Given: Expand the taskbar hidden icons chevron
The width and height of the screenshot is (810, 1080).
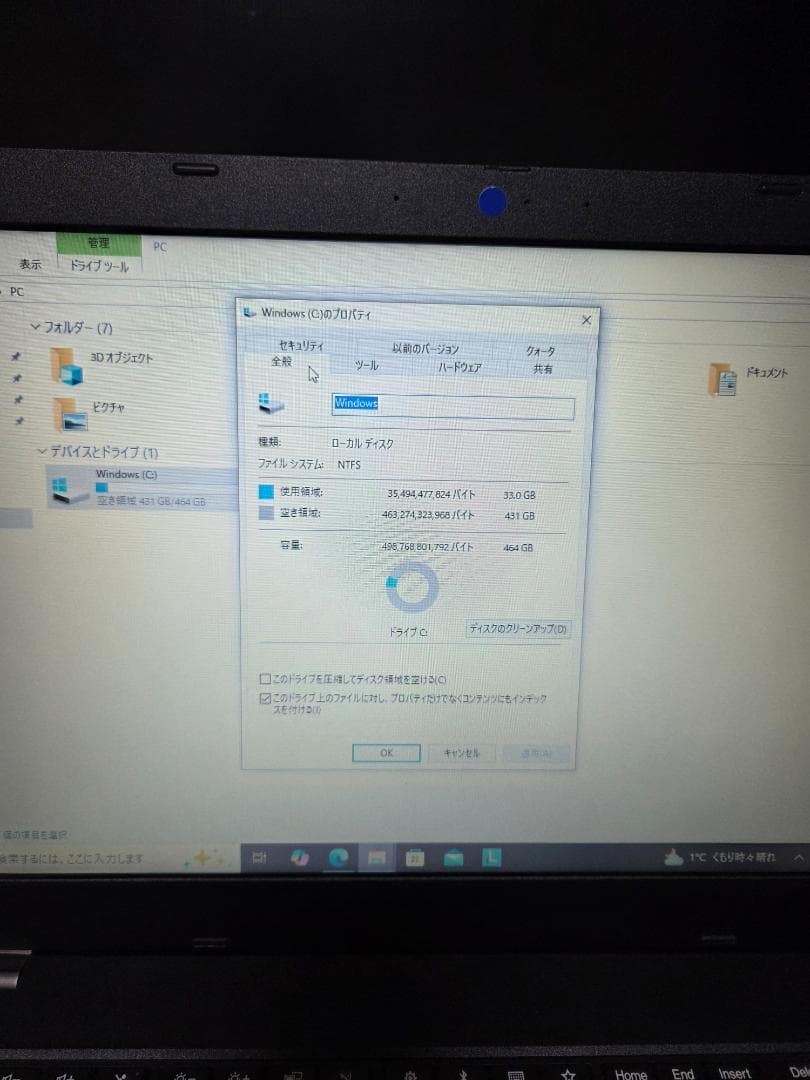Looking at the screenshot, I should [x=797, y=858].
